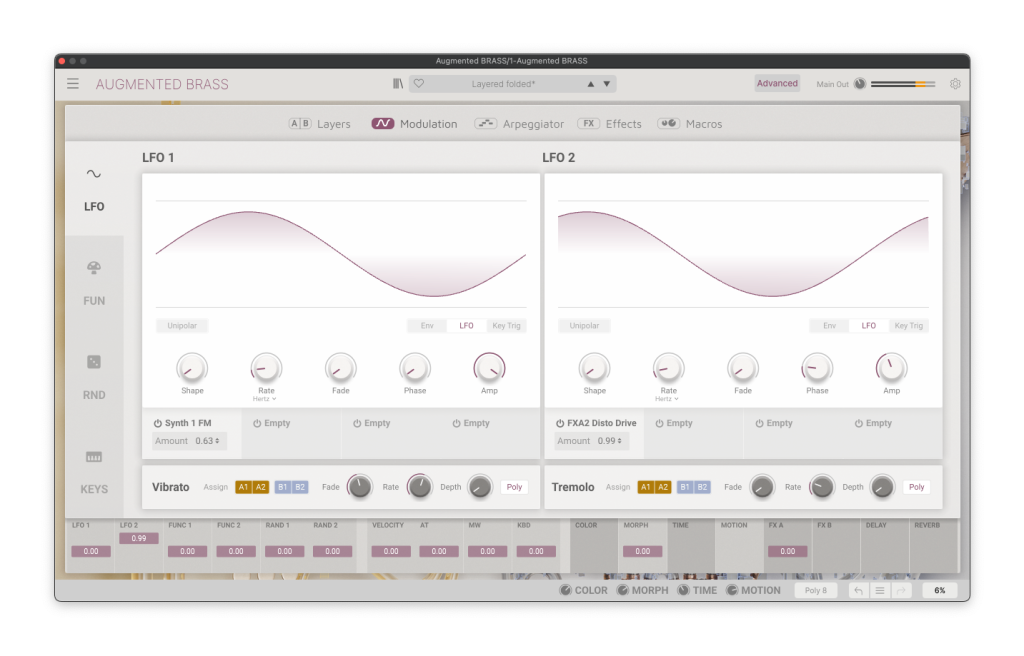Disable the Synth 1 FM modulation slot

(158, 423)
